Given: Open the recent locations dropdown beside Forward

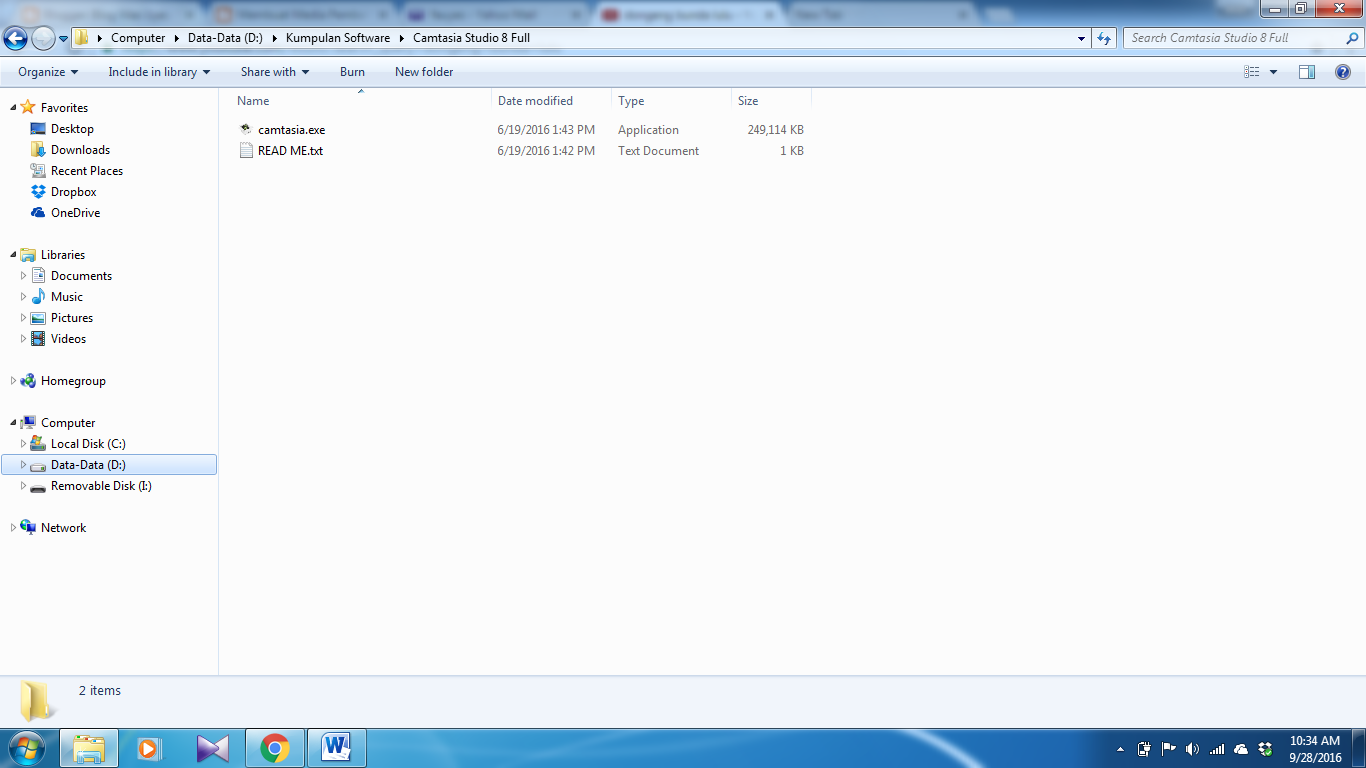Looking at the screenshot, I should (63, 39).
